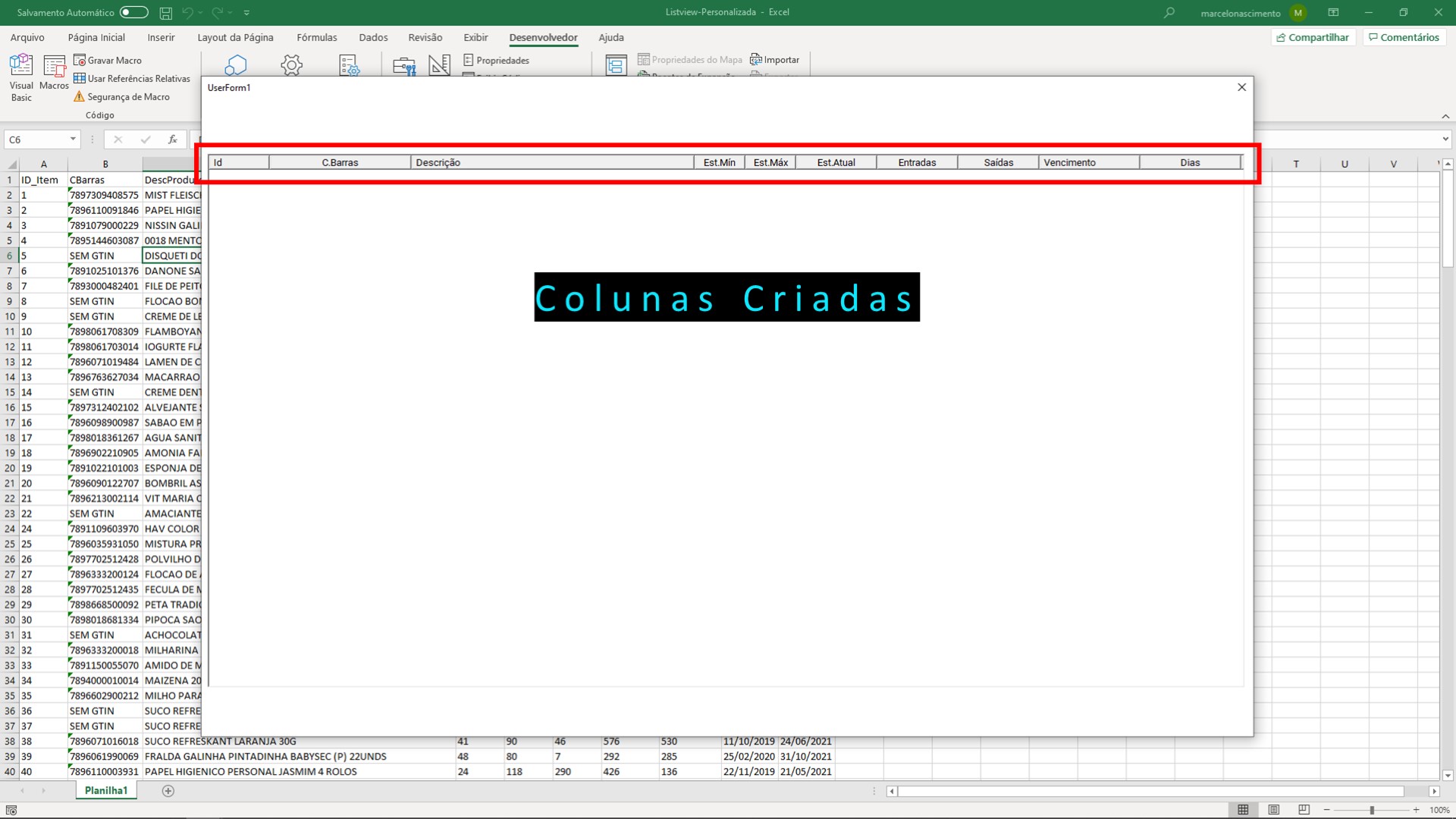This screenshot has width=1456, height=819.
Task: Close the UserForm1 window
Action: coord(1241,87)
